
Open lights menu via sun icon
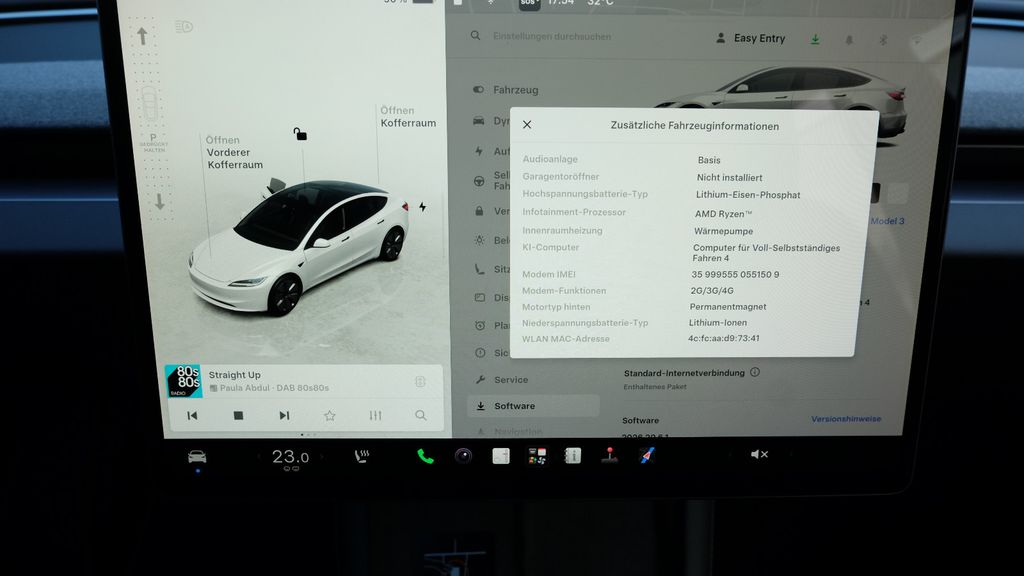click(479, 240)
